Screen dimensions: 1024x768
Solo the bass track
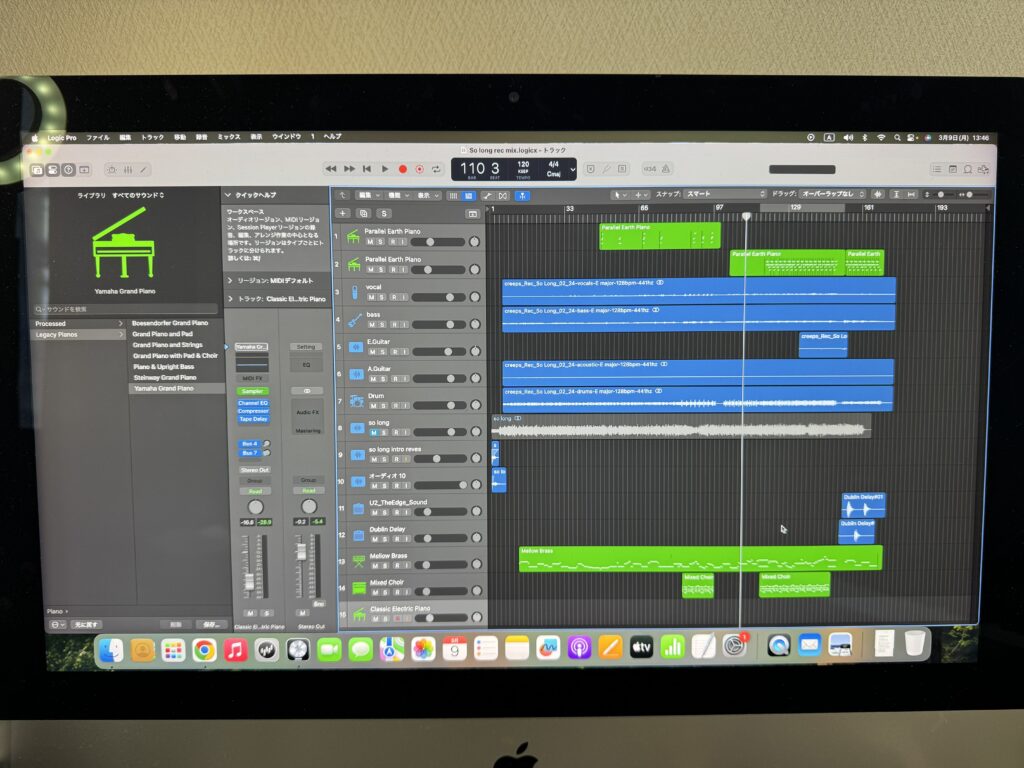tap(383, 325)
